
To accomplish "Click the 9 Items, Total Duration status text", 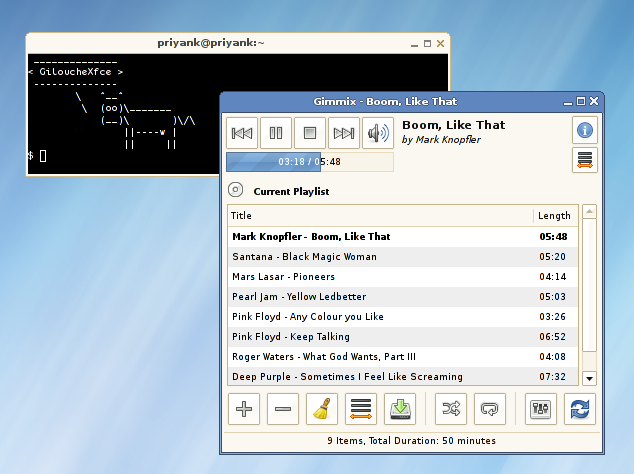I will [x=412, y=441].
